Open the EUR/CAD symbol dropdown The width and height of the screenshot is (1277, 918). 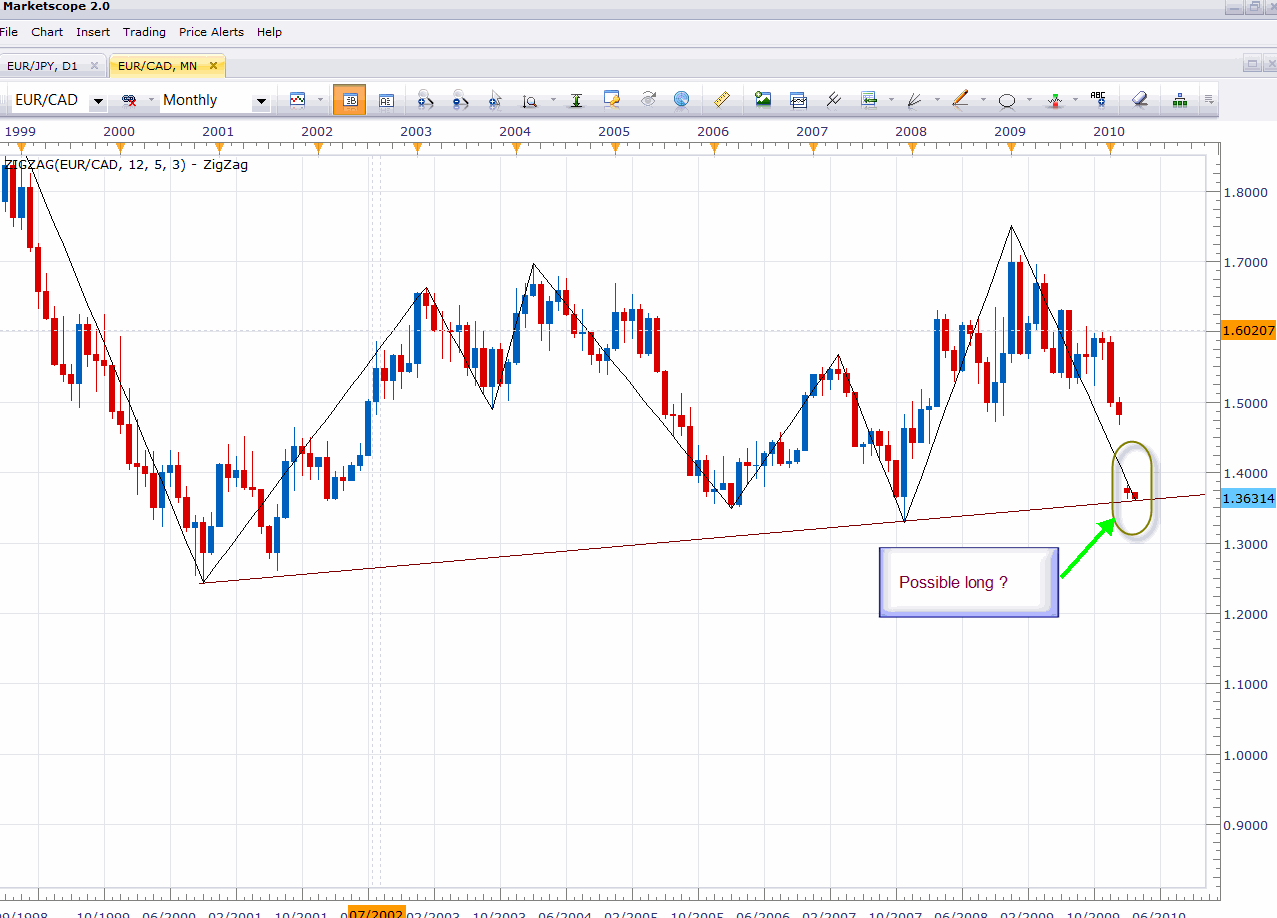(x=98, y=101)
